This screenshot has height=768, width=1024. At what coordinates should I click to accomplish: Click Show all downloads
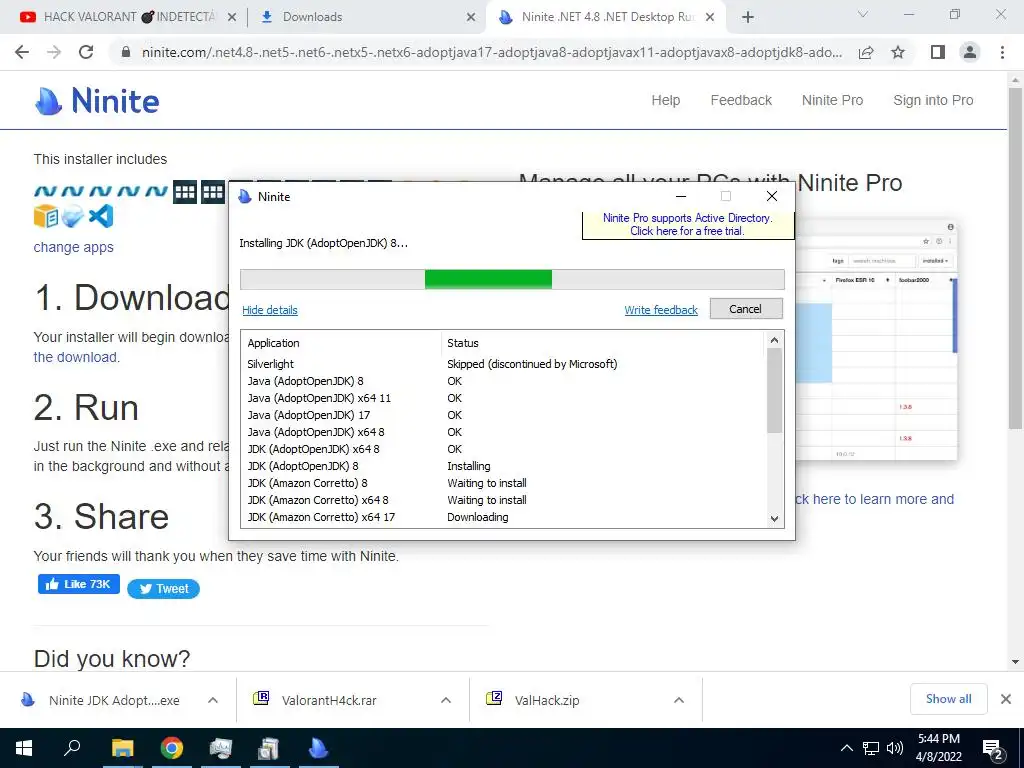[948, 699]
